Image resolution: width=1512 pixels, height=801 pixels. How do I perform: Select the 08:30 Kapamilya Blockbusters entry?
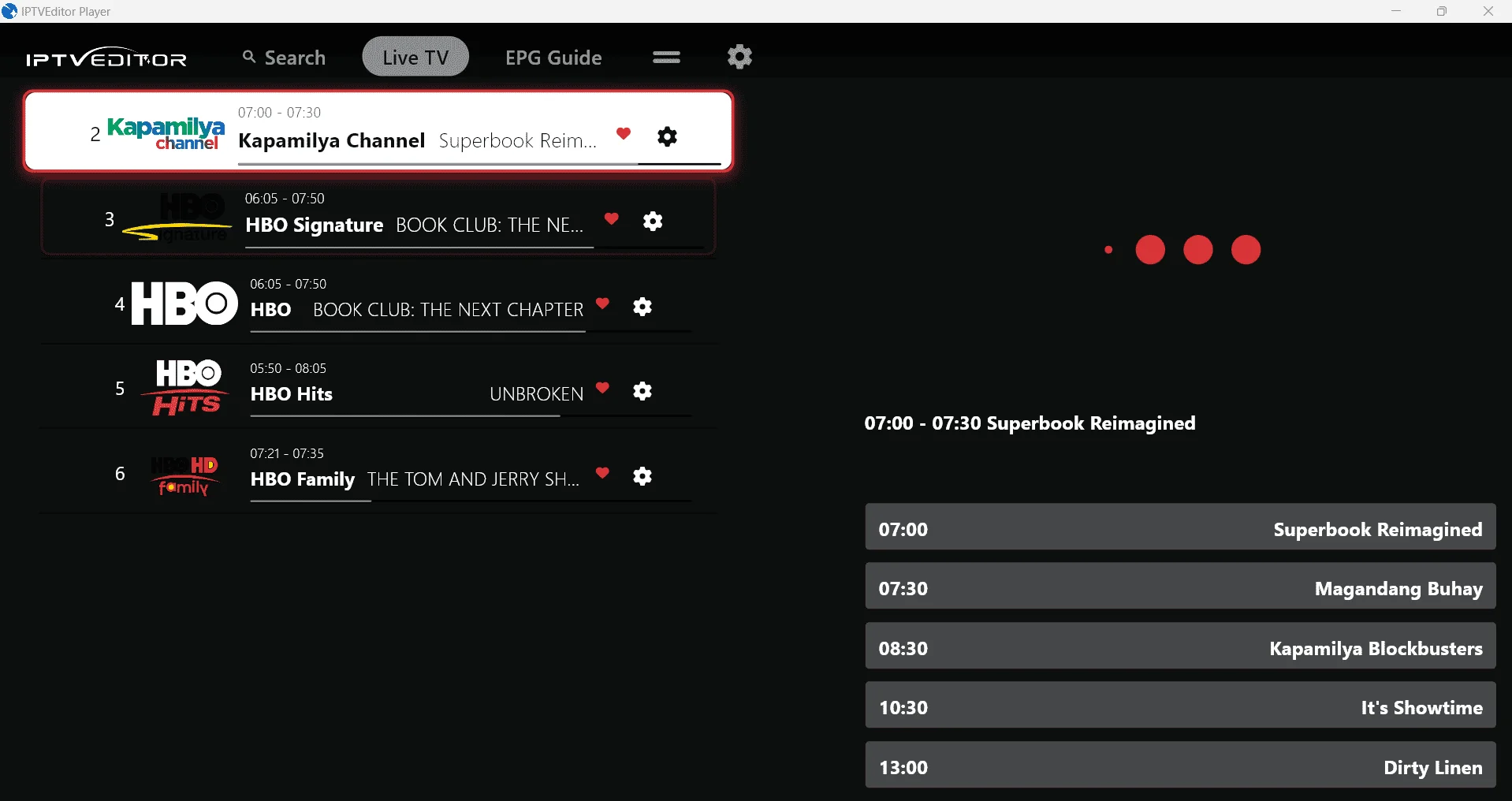click(x=1180, y=646)
